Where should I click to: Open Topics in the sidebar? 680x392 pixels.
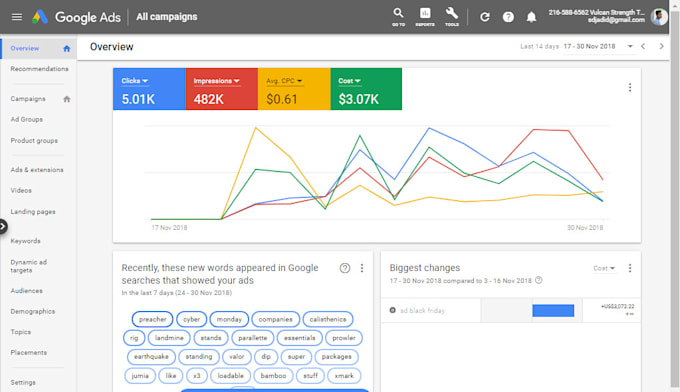[x=20, y=332]
